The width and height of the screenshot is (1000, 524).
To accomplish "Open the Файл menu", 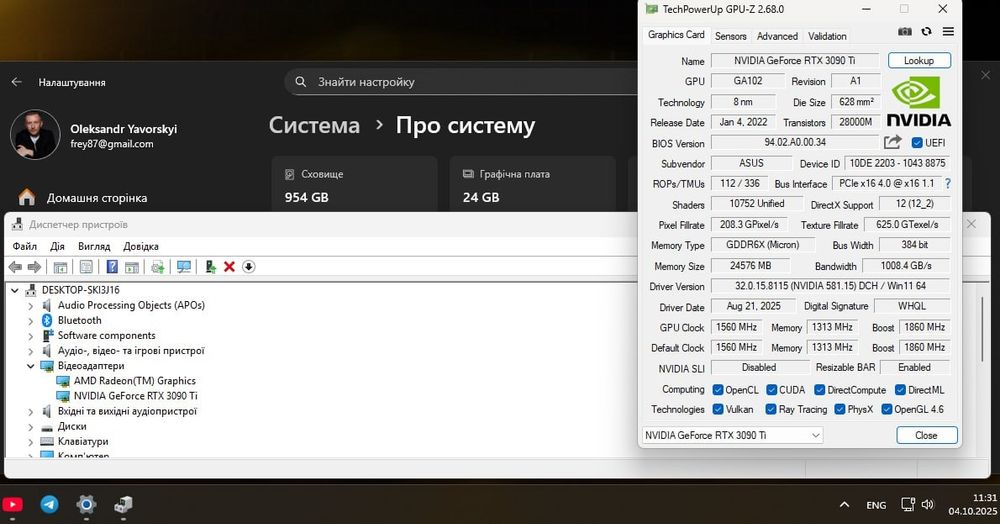I will click(25, 246).
